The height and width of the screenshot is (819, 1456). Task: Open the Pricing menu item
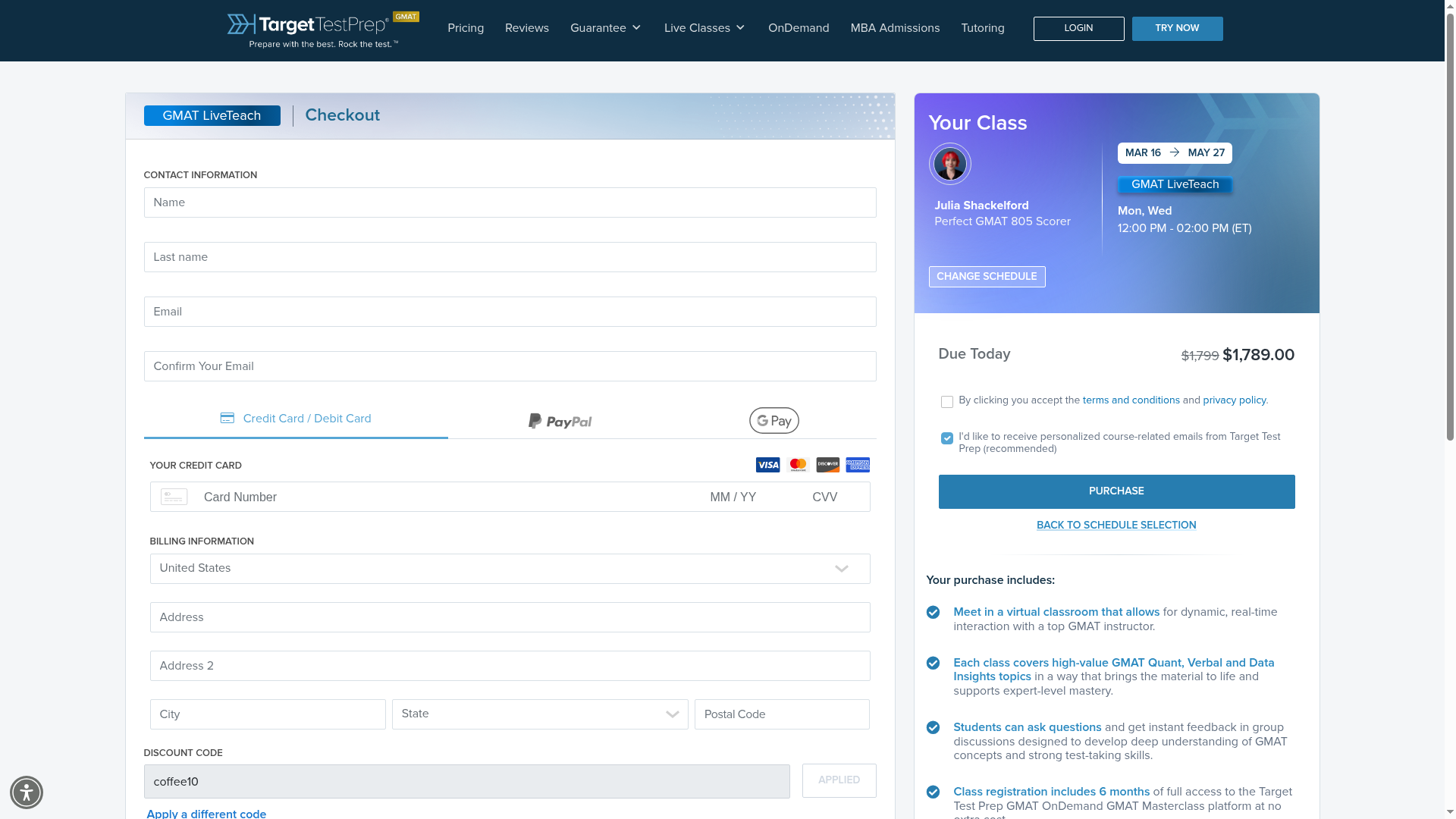pos(466,28)
